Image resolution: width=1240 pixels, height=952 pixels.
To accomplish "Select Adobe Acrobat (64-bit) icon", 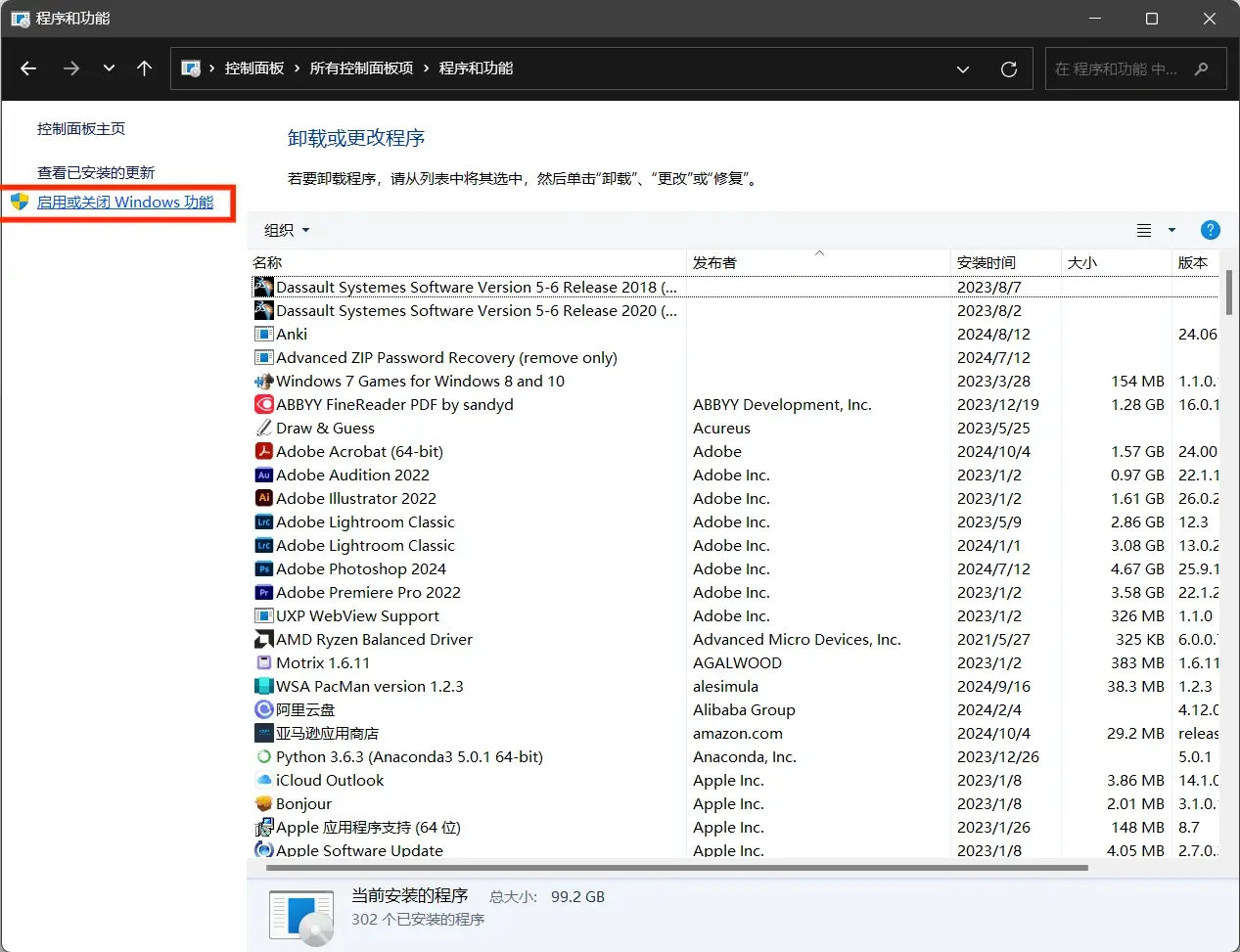I will tap(263, 451).
